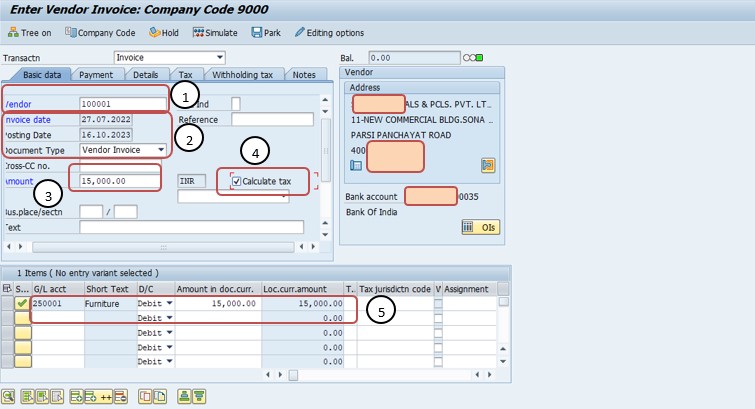This screenshot has width=755, height=409.
Task: Click the sort ascending icon
Action: 184,396
